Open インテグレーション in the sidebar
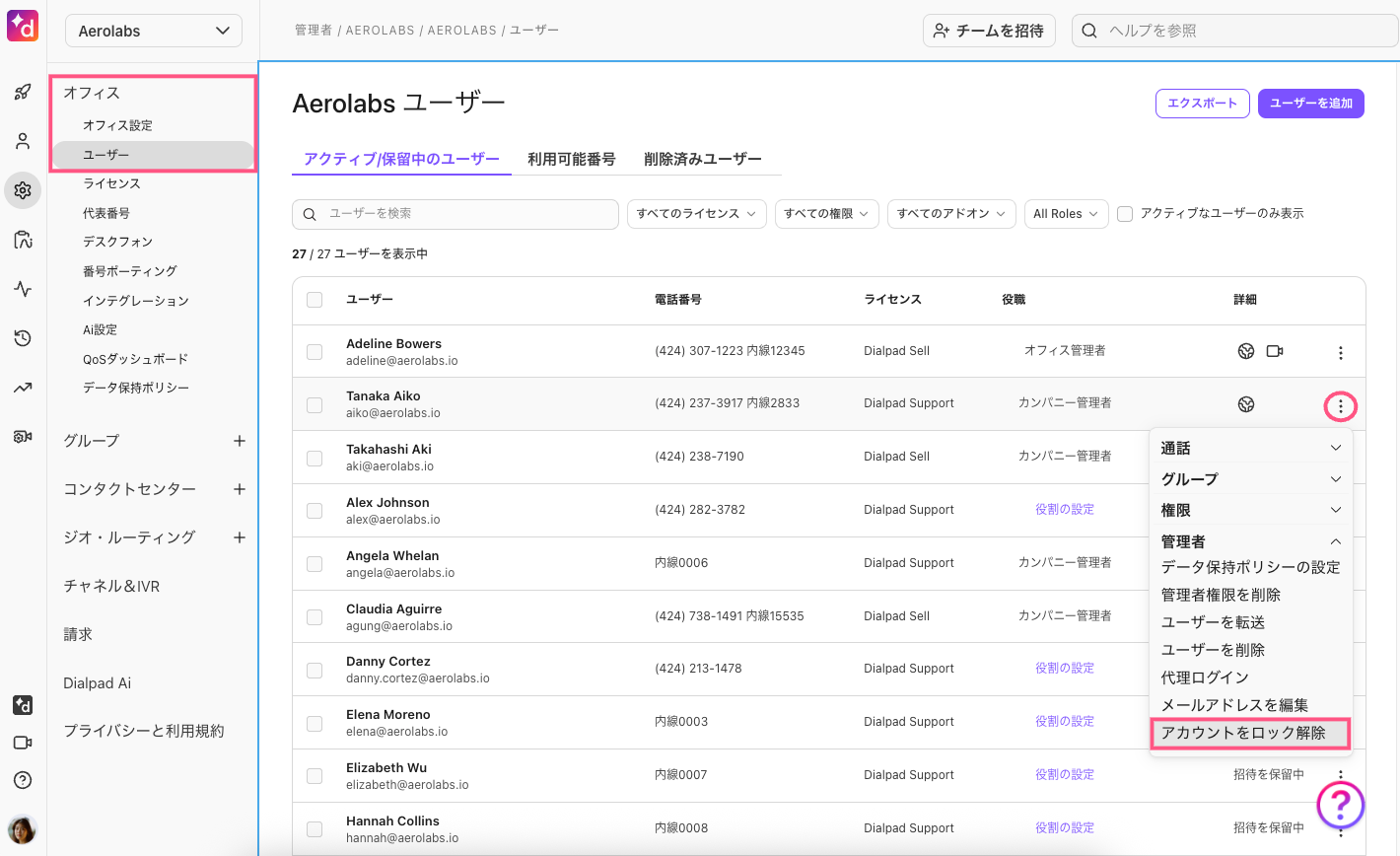The image size is (1400, 856). [136, 301]
